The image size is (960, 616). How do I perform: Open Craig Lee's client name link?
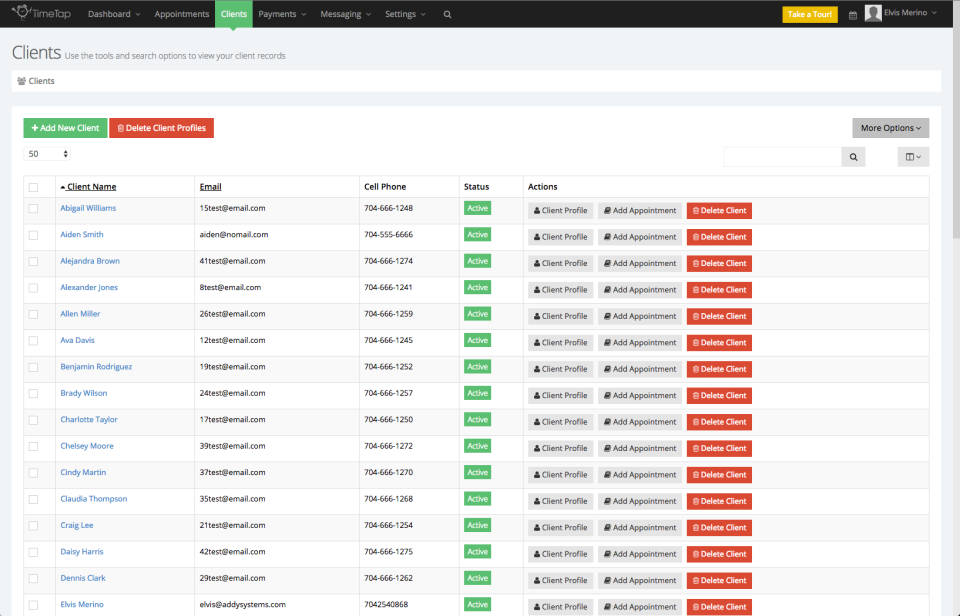coord(78,525)
